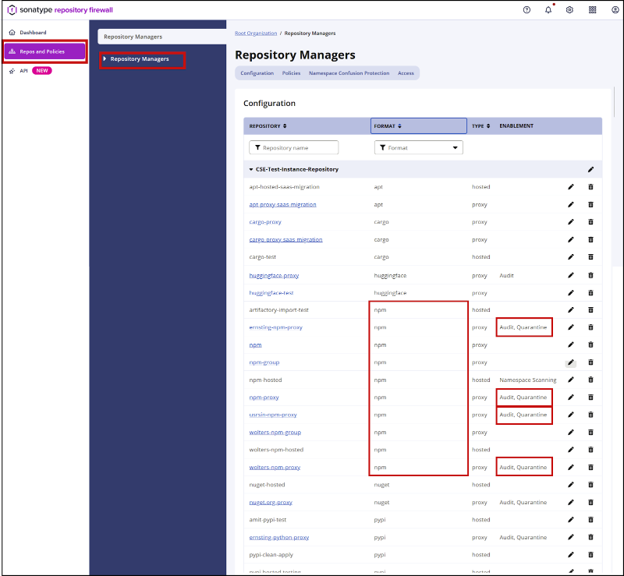Open the Format filter dropdown
The width and height of the screenshot is (624, 576).
coord(418,148)
